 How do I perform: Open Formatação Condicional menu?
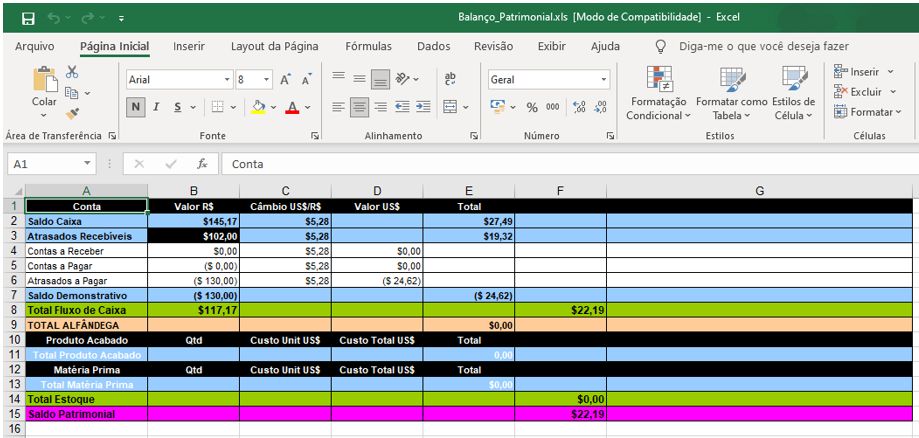pos(659,94)
